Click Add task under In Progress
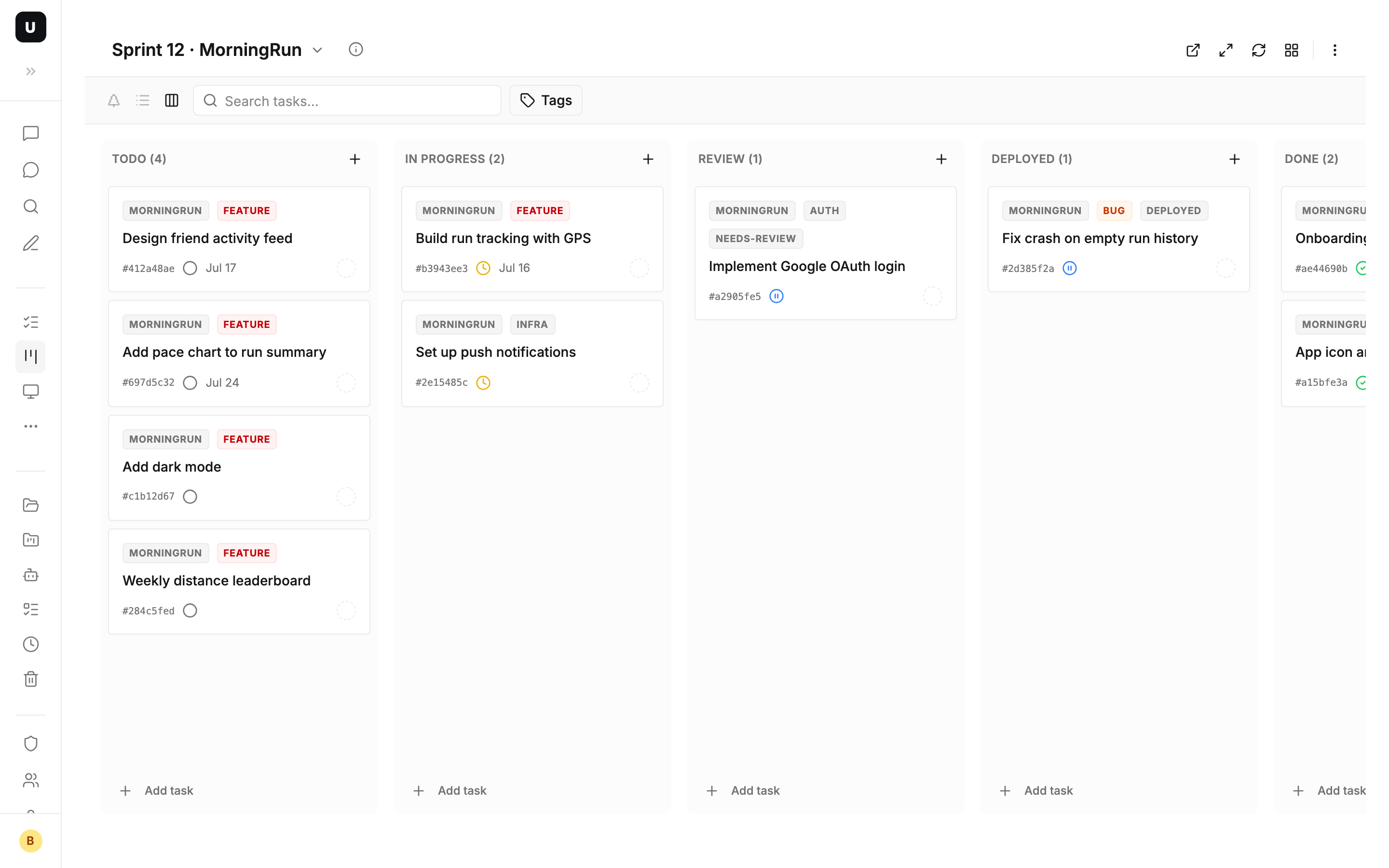 449,790
